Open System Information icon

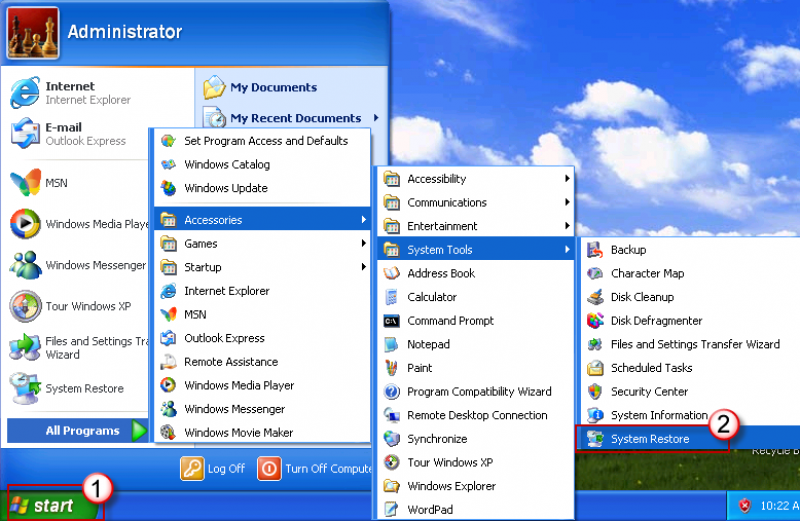click(x=595, y=415)
